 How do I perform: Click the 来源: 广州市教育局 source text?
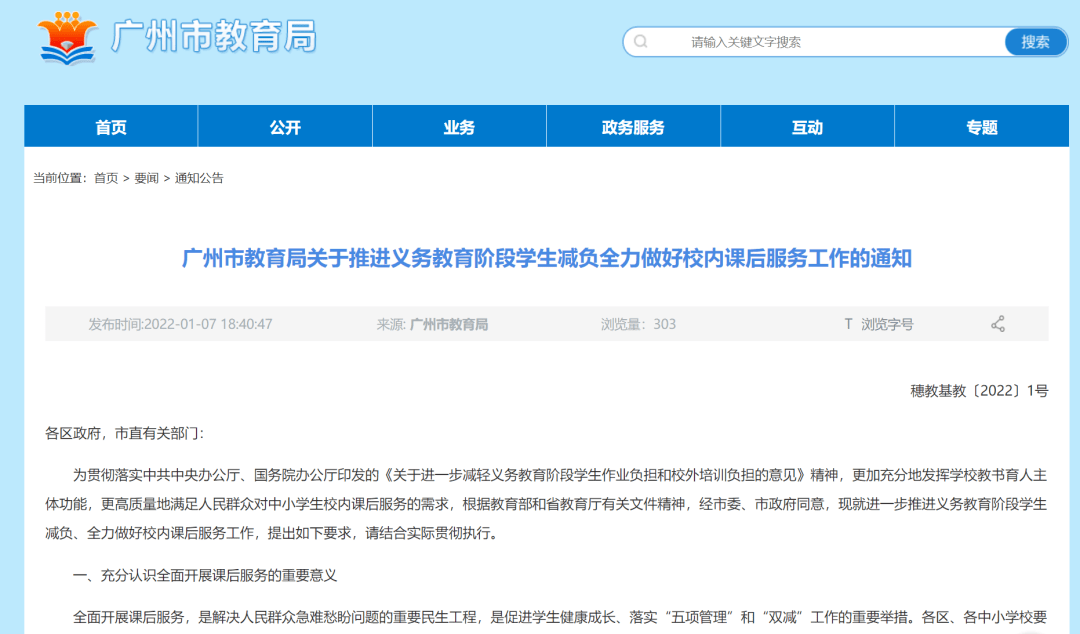tap(432, 324)
